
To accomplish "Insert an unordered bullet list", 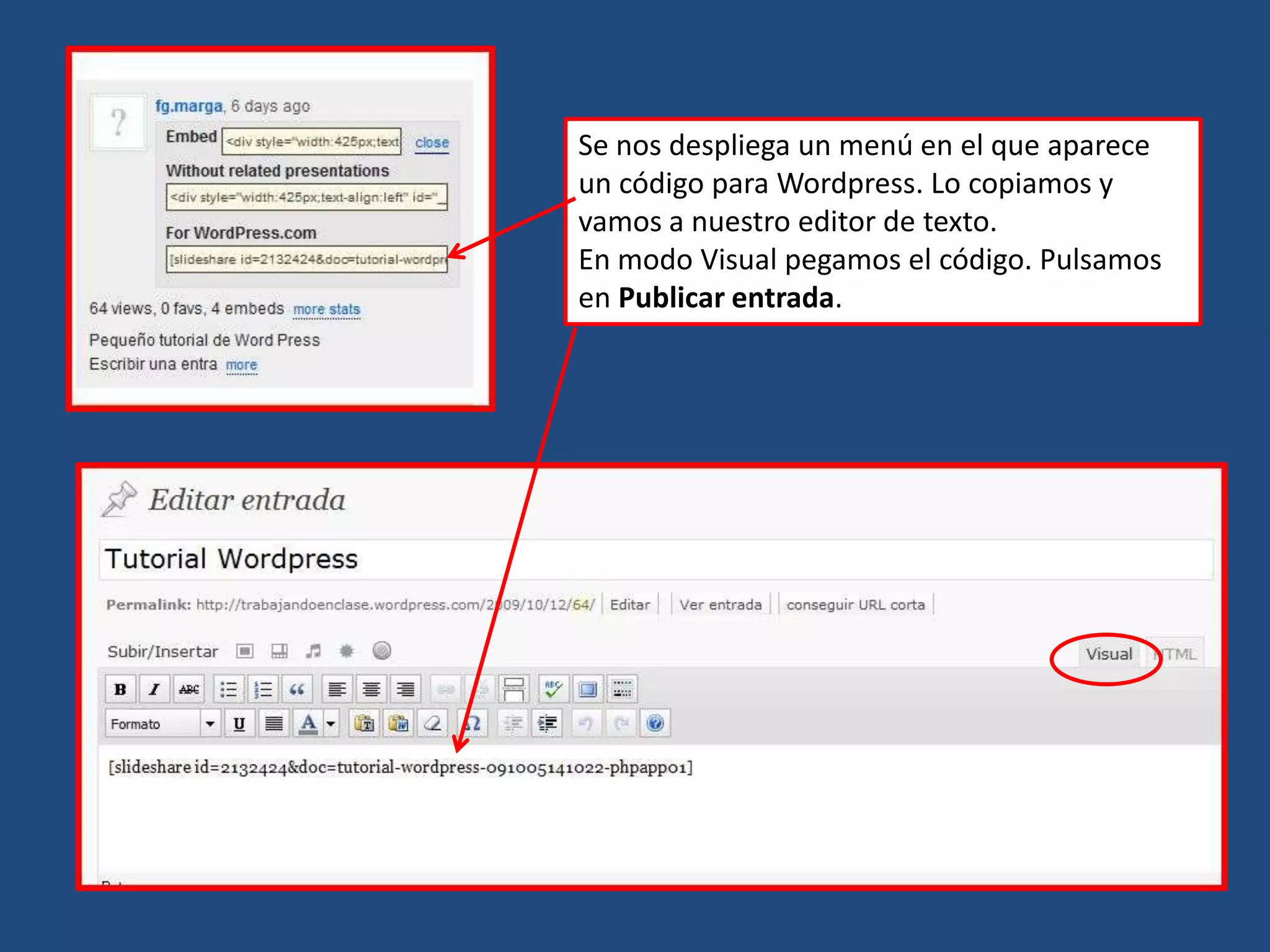I will point(228,689).
